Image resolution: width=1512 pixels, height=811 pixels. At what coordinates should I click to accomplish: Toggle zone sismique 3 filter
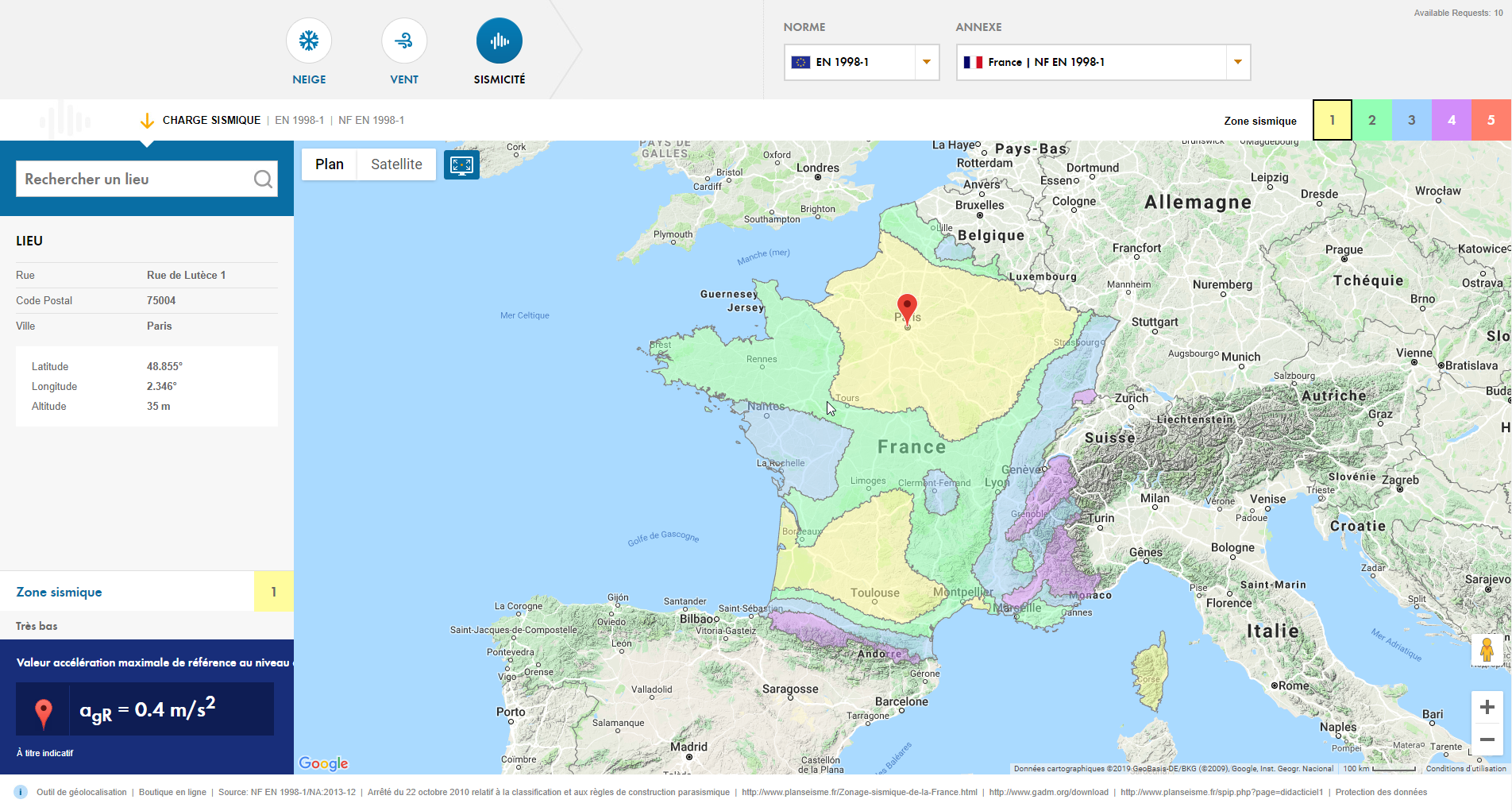pos(1411,120)
